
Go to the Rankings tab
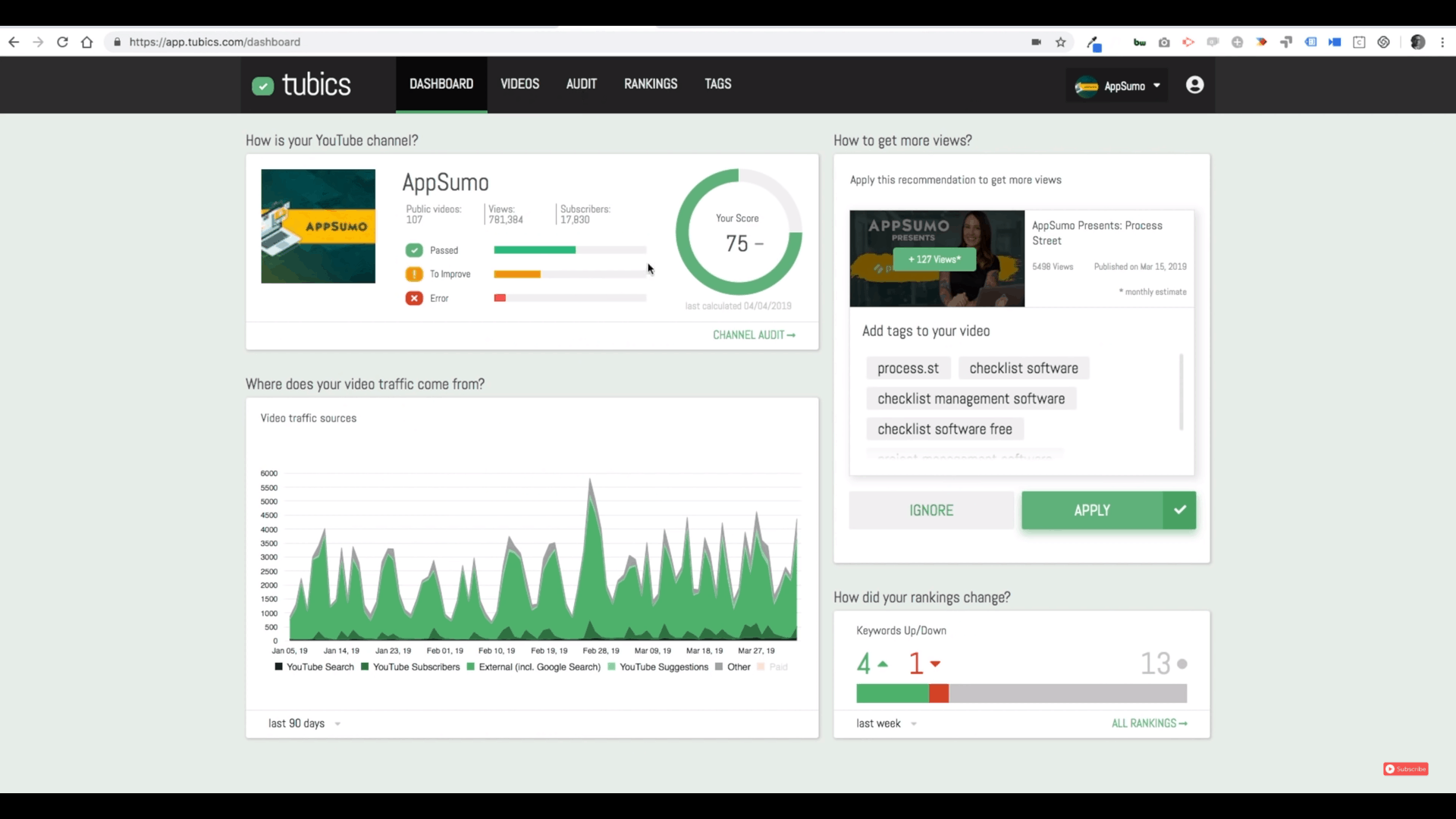[651, 84]
